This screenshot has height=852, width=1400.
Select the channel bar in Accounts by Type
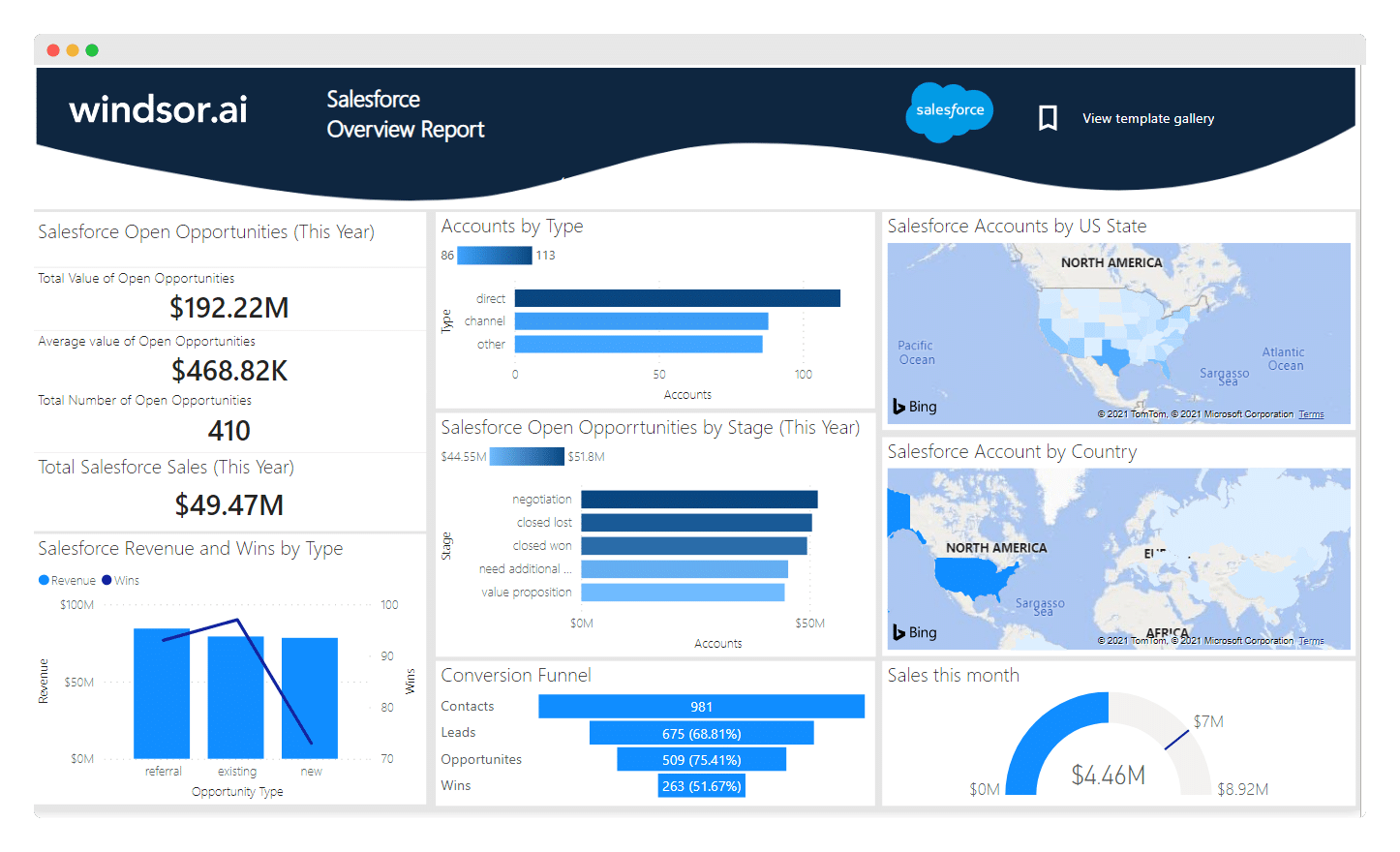[x=642, y=320]
